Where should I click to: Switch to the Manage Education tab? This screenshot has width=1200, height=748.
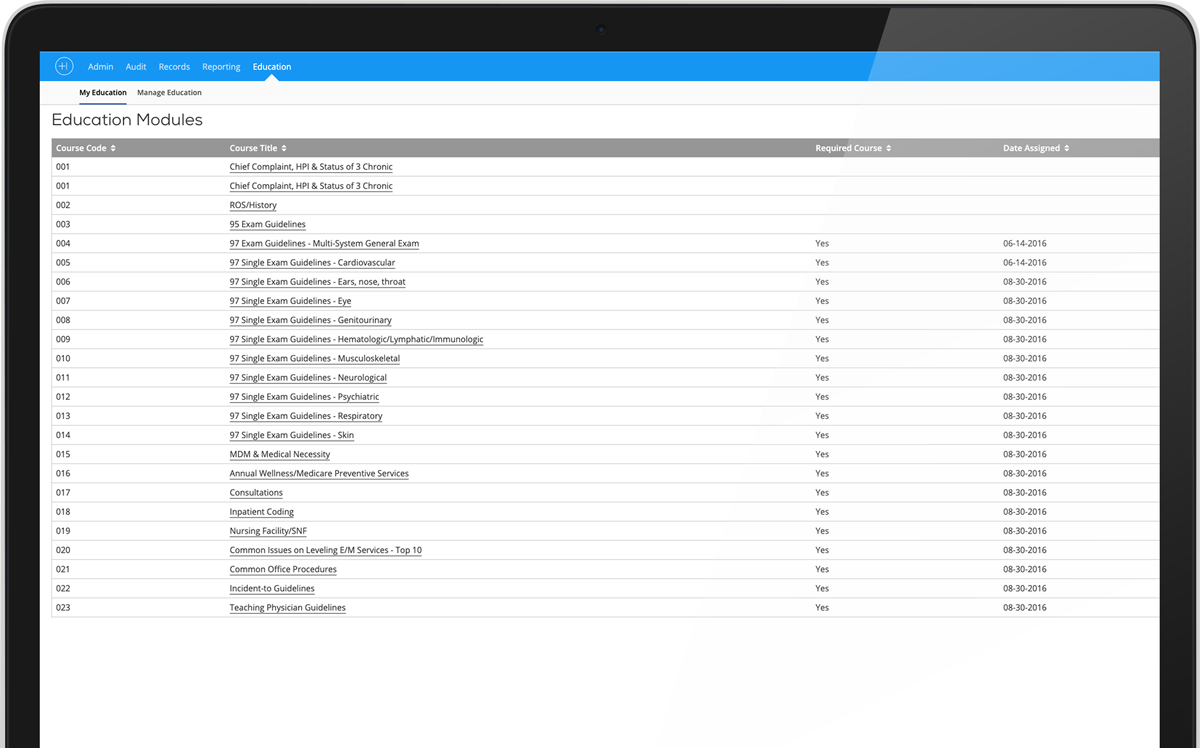(169, 92)
